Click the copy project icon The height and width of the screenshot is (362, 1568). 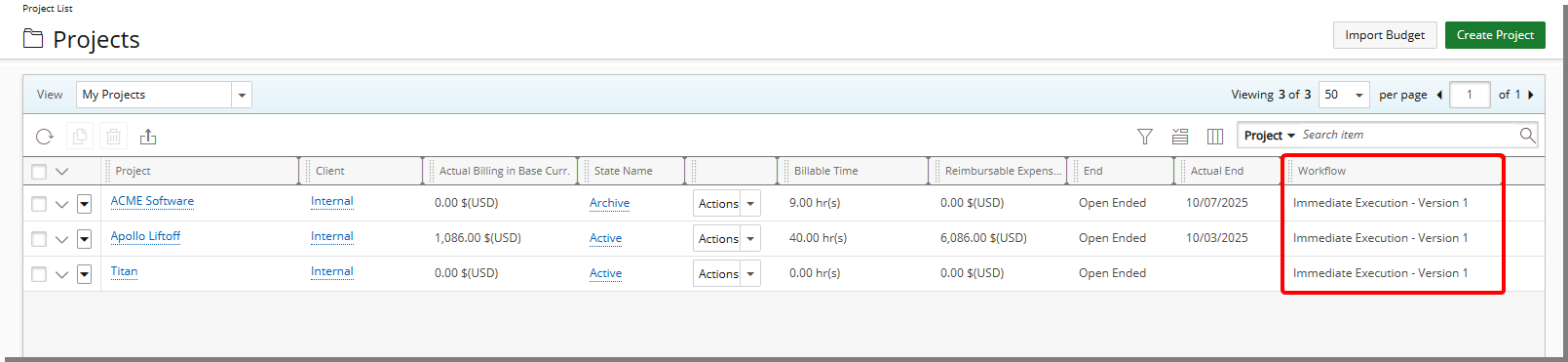pos(80,137)
